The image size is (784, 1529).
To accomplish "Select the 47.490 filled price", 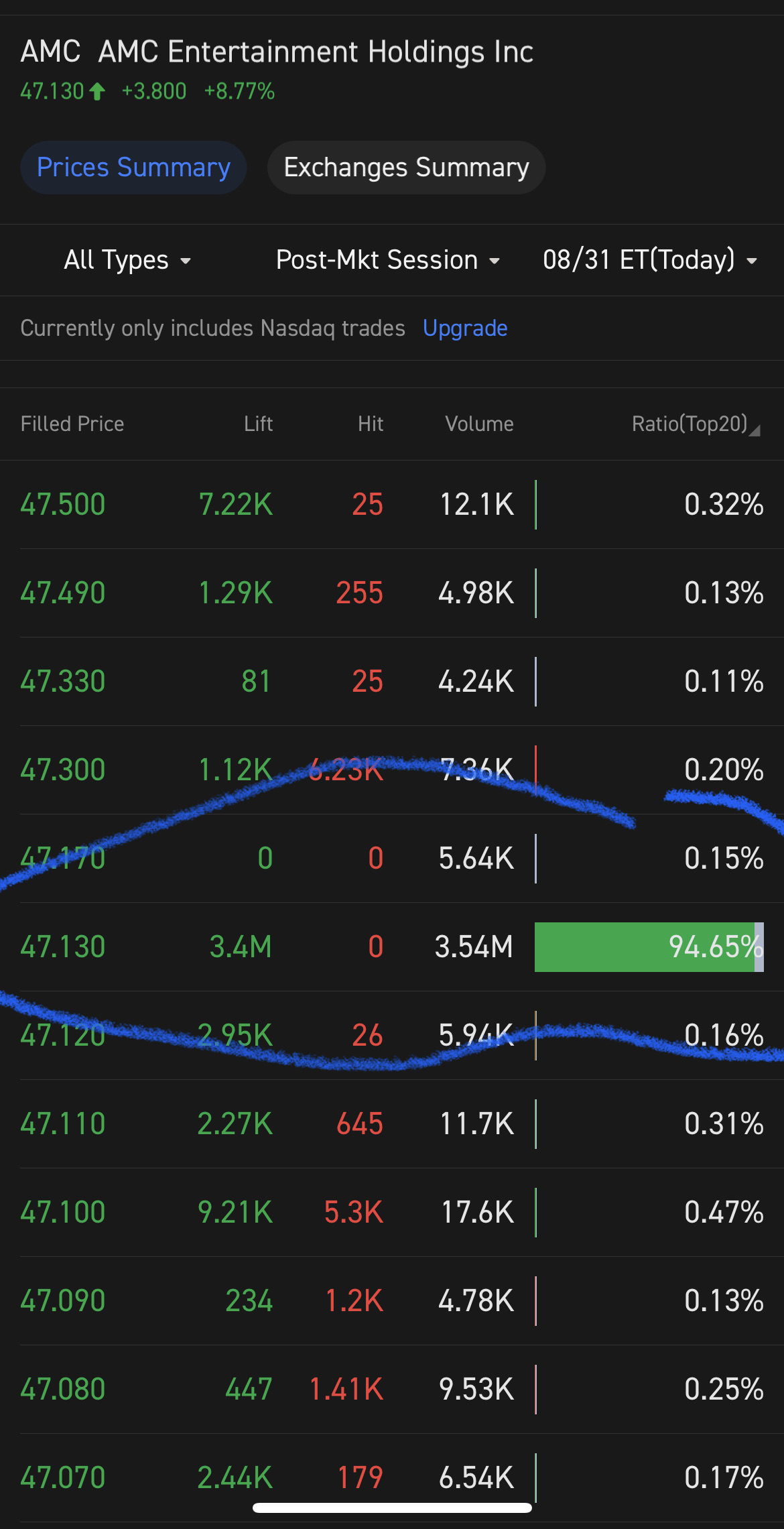I will click(x=63, y=593).
